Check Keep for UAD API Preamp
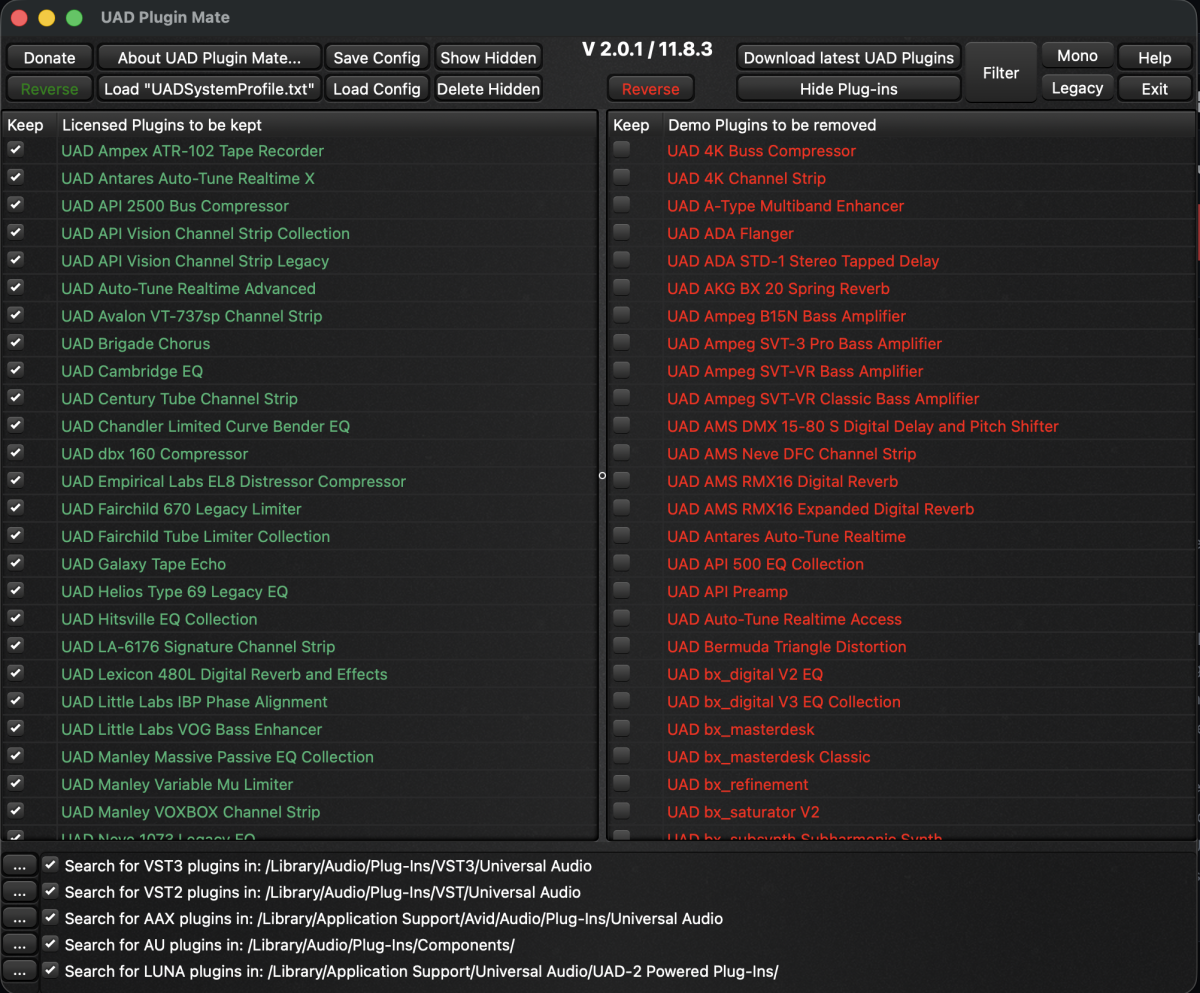Screen dimensions: 1200x993 click(622, 590)
